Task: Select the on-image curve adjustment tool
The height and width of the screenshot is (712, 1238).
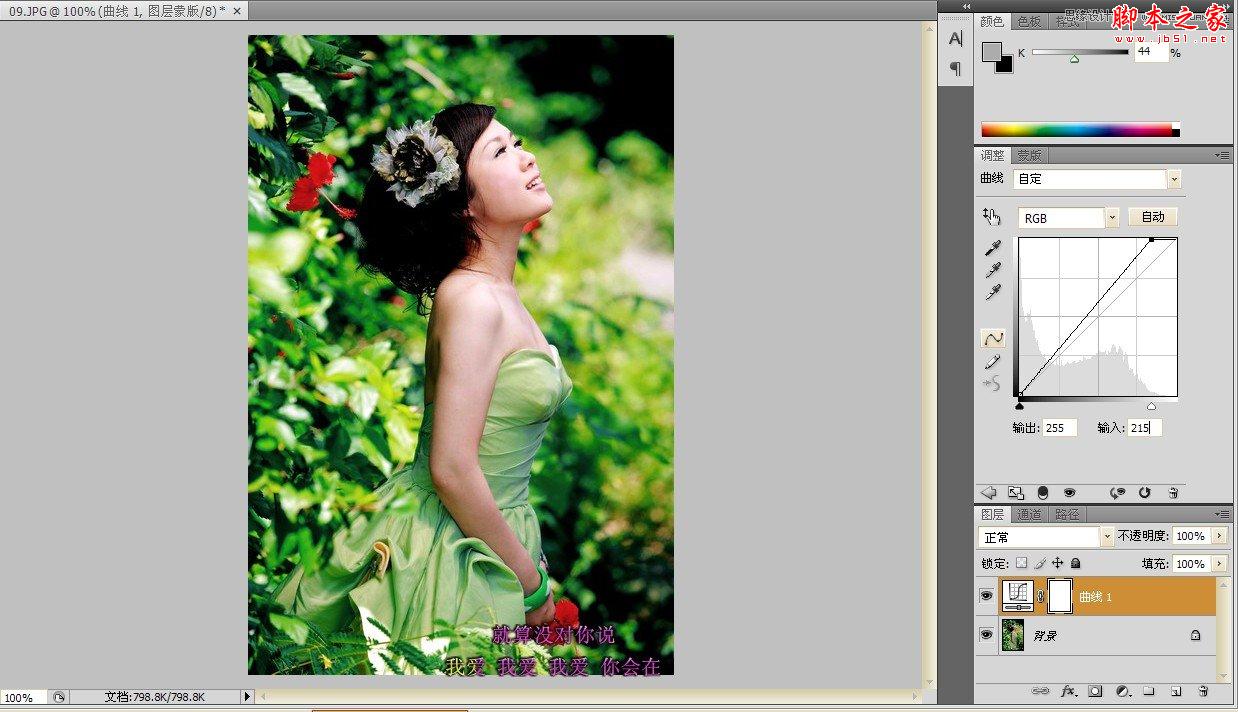Action: click(x=992, y=216)
